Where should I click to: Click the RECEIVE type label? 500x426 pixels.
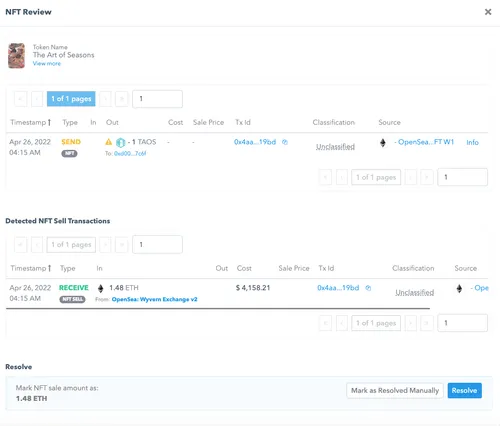[x=74, y=288]
